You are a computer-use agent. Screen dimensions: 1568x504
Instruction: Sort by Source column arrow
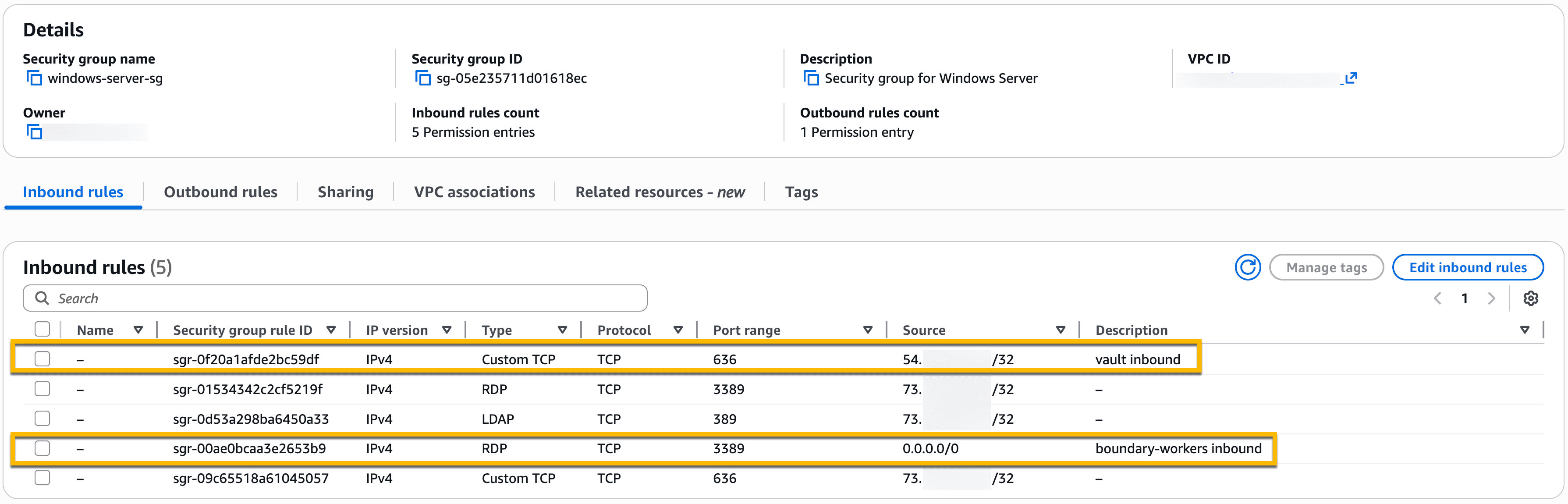(1061, 330)
